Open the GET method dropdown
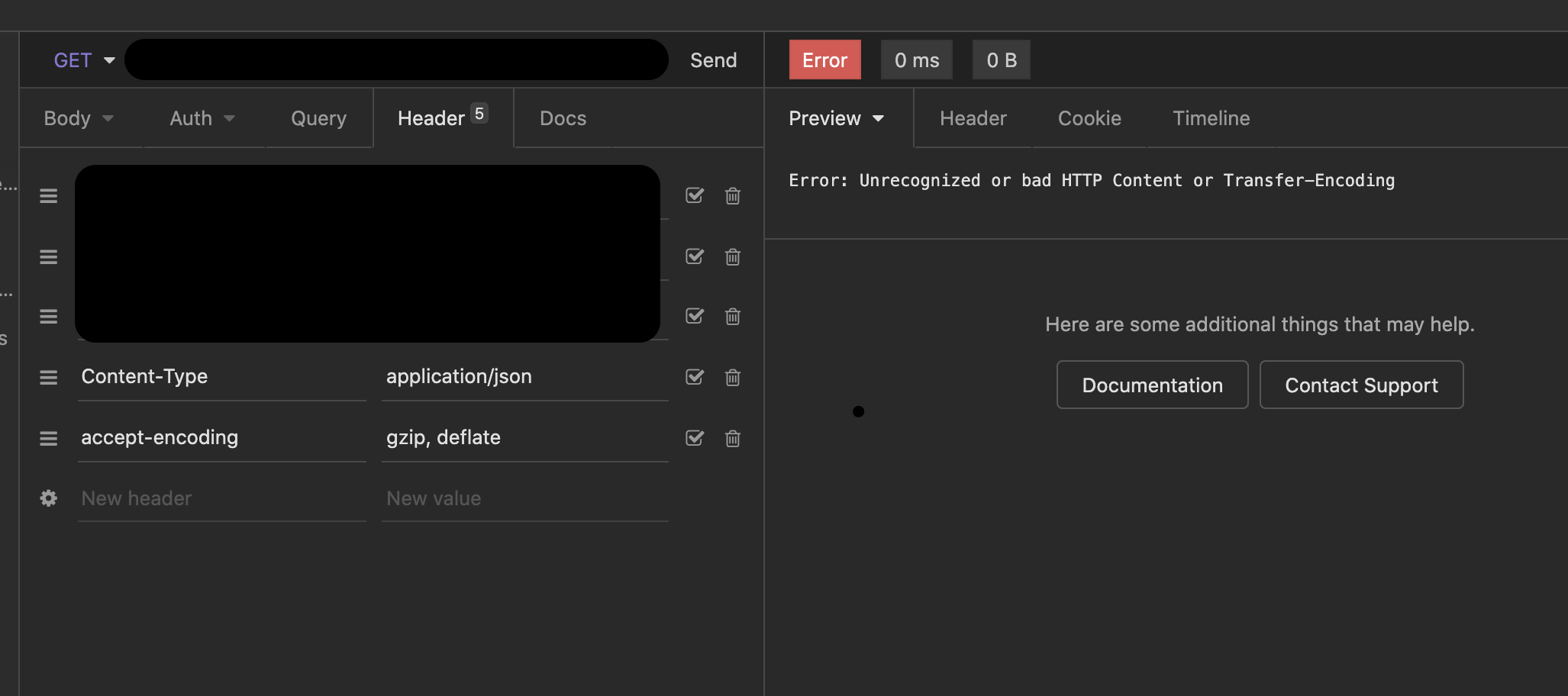 click(82, 60)
